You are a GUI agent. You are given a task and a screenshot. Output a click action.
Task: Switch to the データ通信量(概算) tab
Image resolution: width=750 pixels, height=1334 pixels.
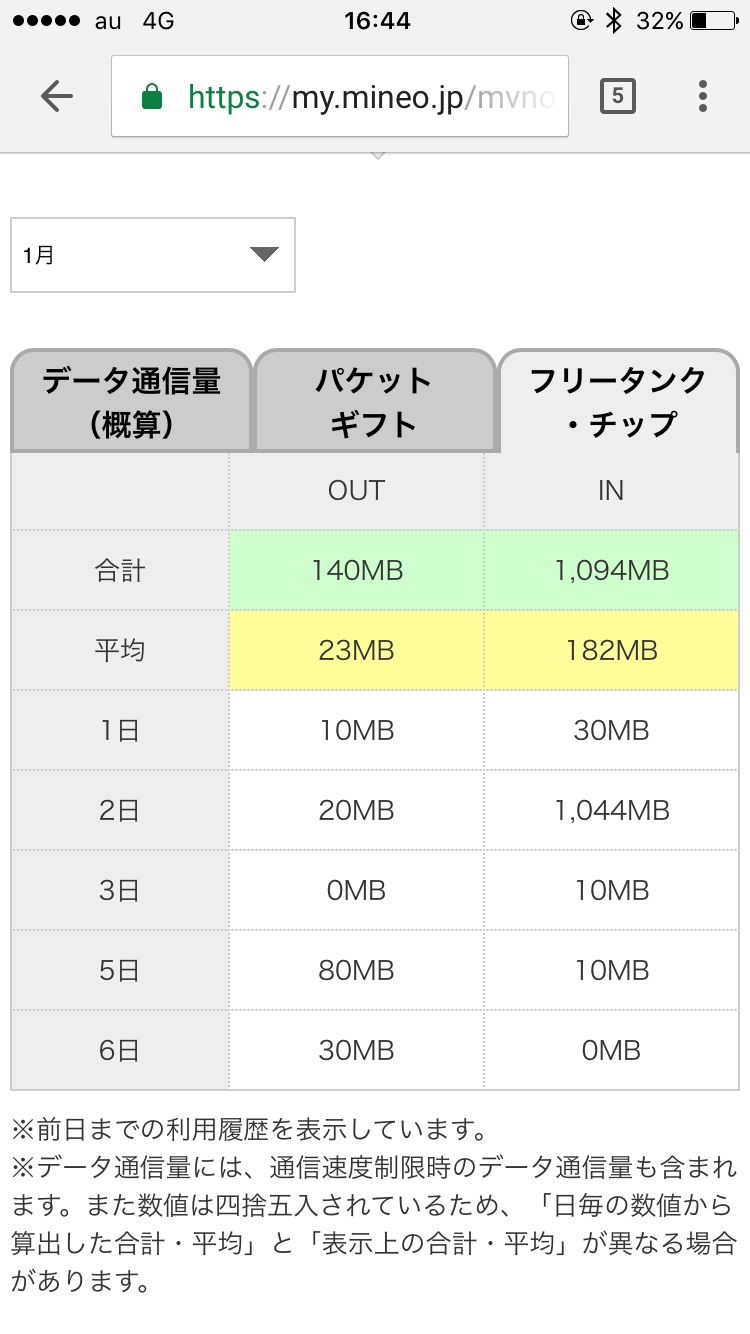(131, 402)
